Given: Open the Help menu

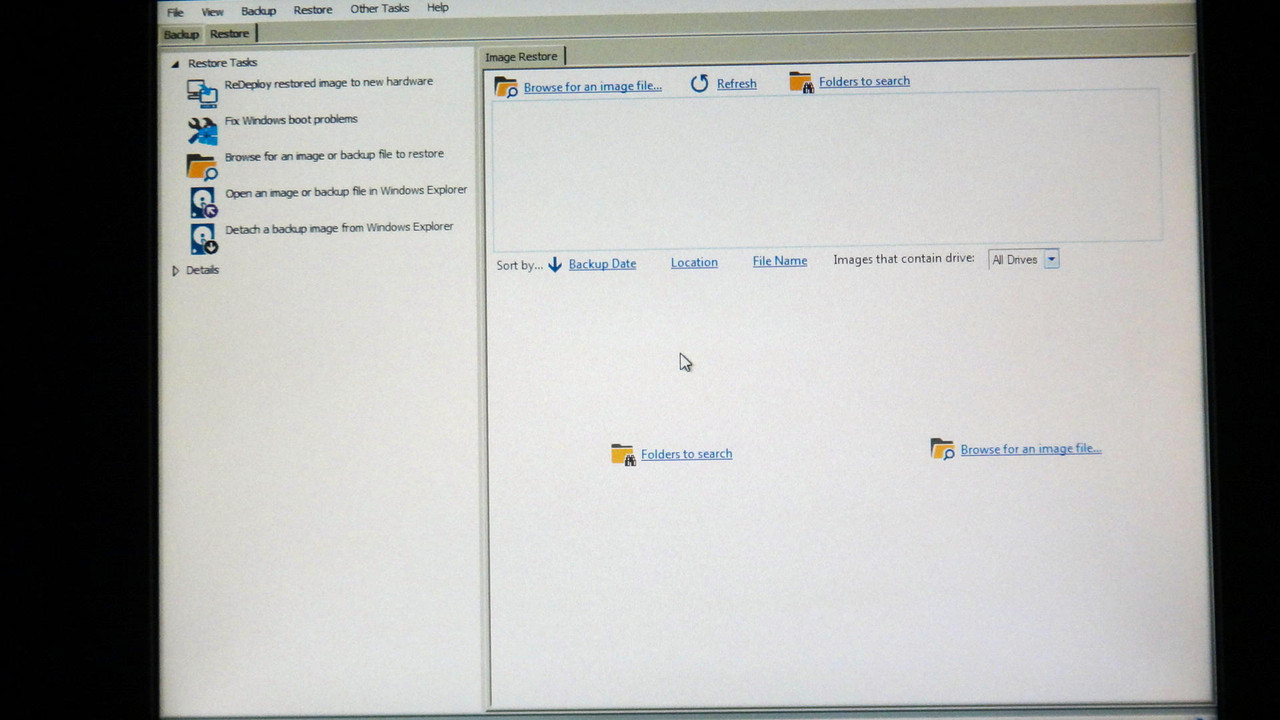Looking at the screenshot, I should [x=438, y=8].
